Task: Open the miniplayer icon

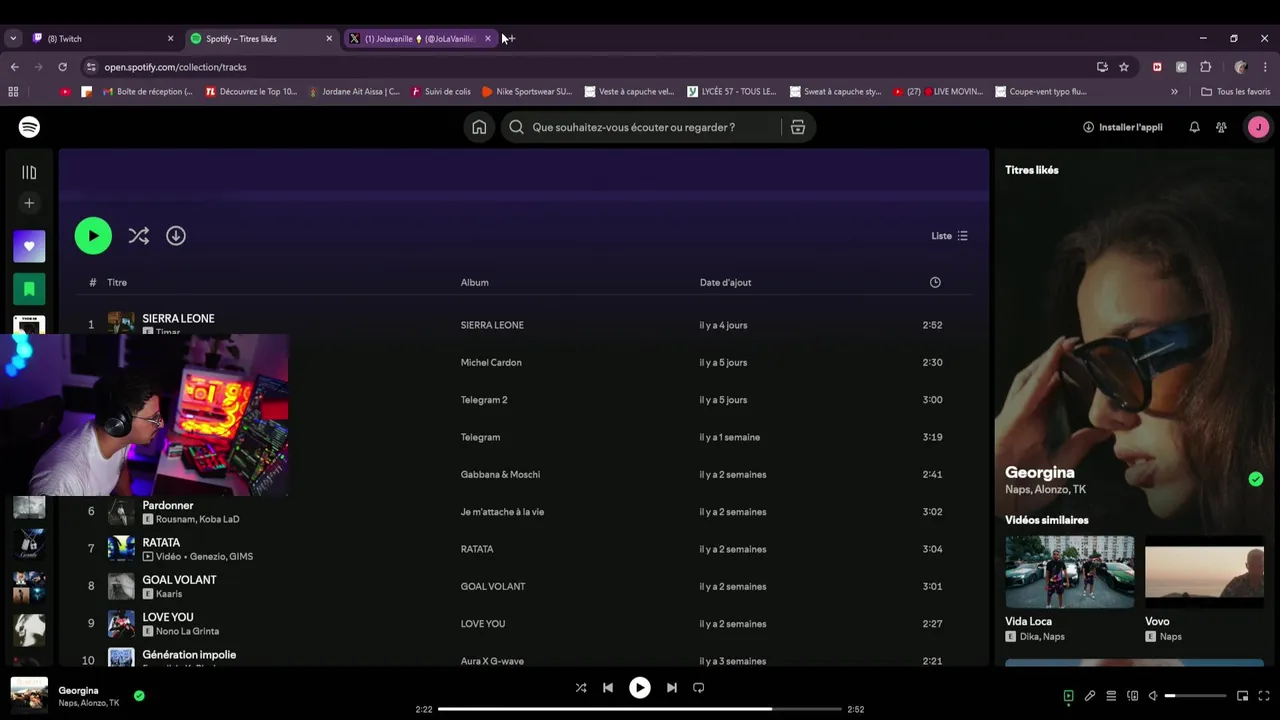Action: (x=1243, y=696)
